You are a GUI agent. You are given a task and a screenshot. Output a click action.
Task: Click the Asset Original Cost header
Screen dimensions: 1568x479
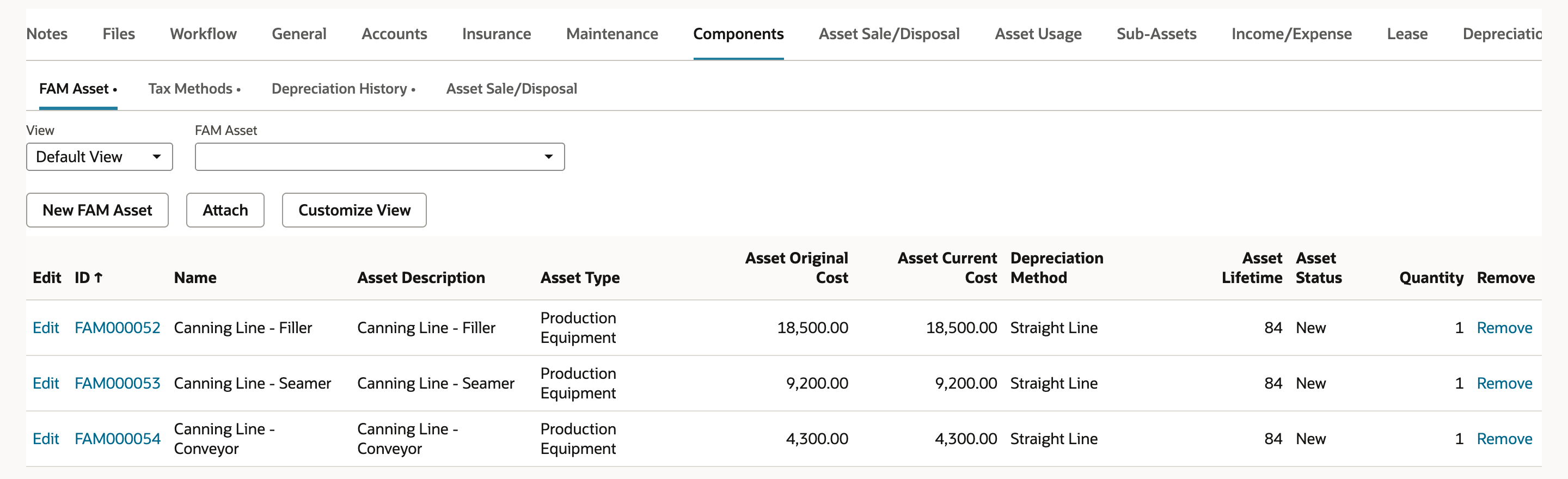[796, 268]
